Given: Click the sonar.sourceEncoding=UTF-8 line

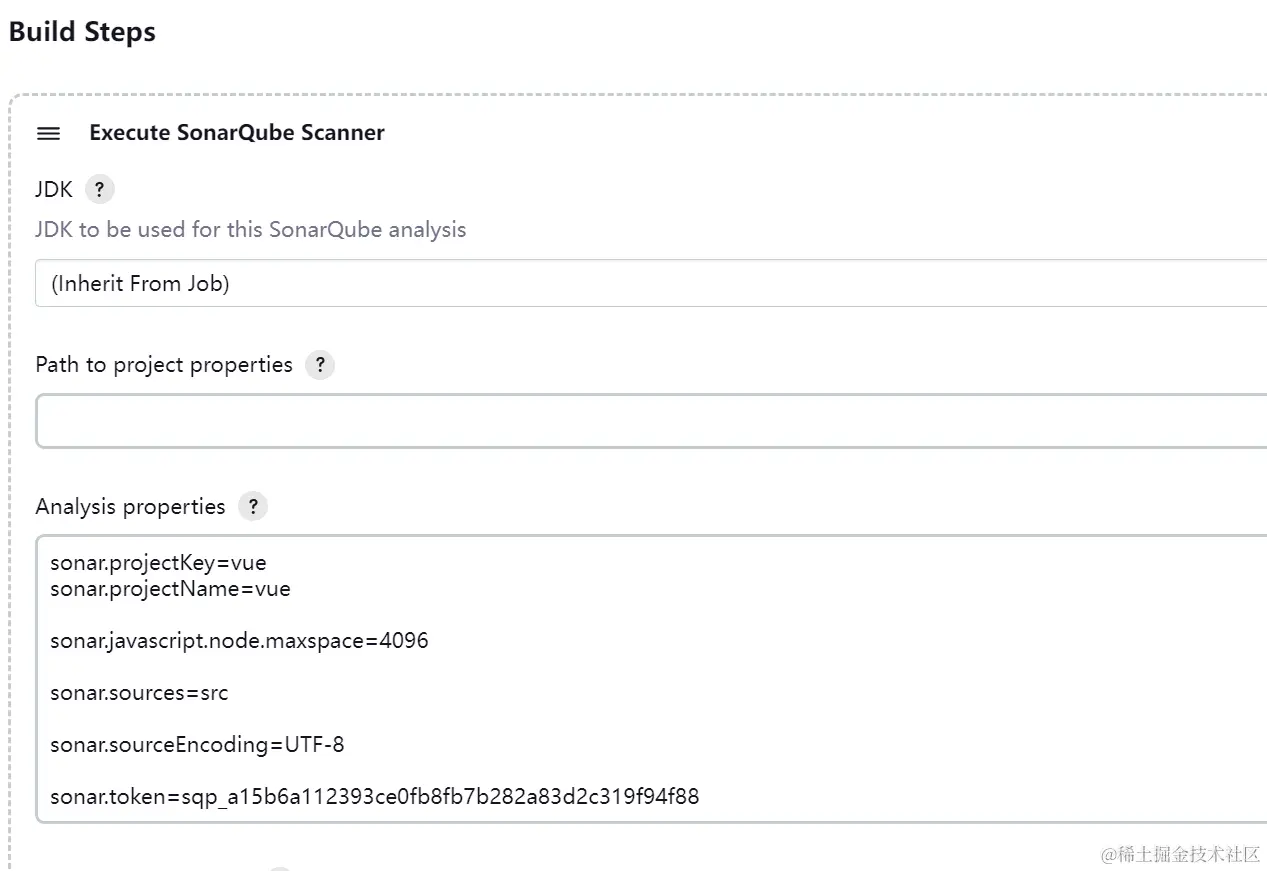Looking at the screenshot, I should [x=197, y=745].
